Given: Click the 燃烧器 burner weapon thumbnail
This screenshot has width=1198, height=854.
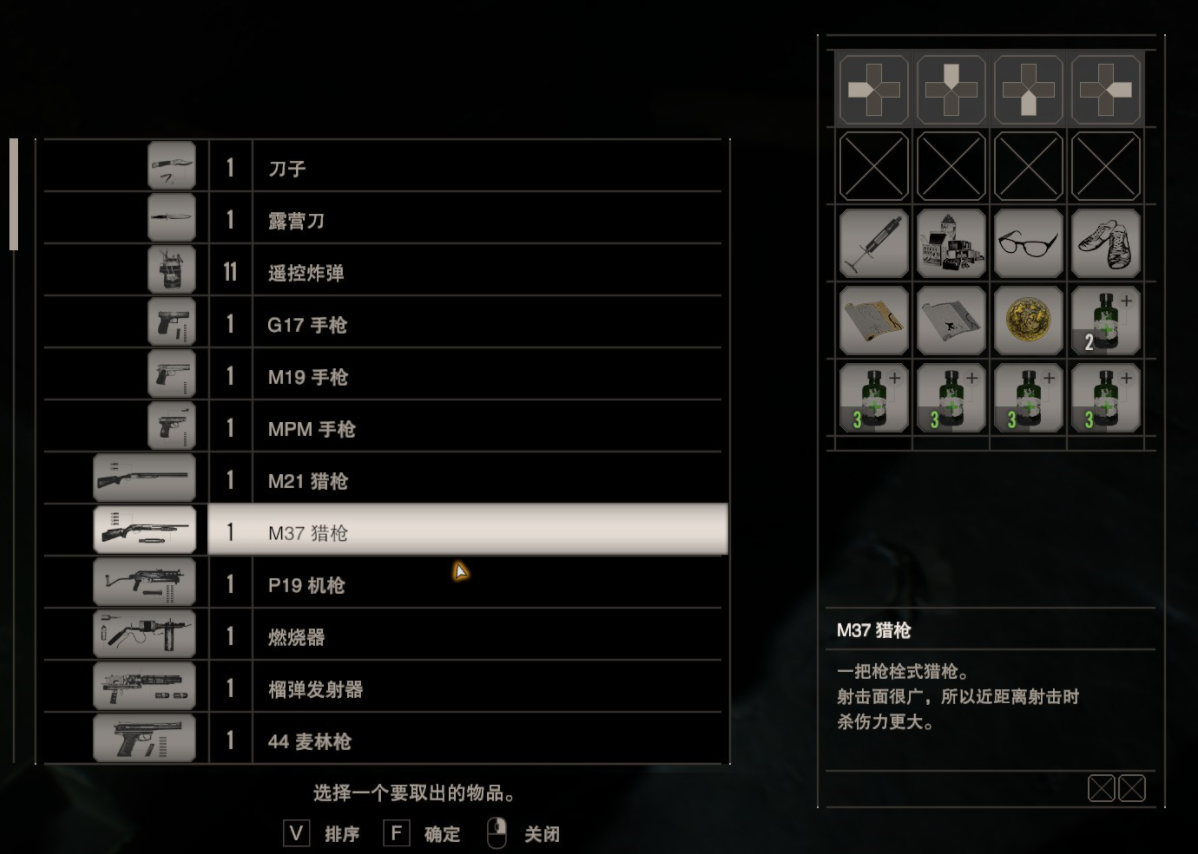Looking at the screenshot, I should click(144, 634).
